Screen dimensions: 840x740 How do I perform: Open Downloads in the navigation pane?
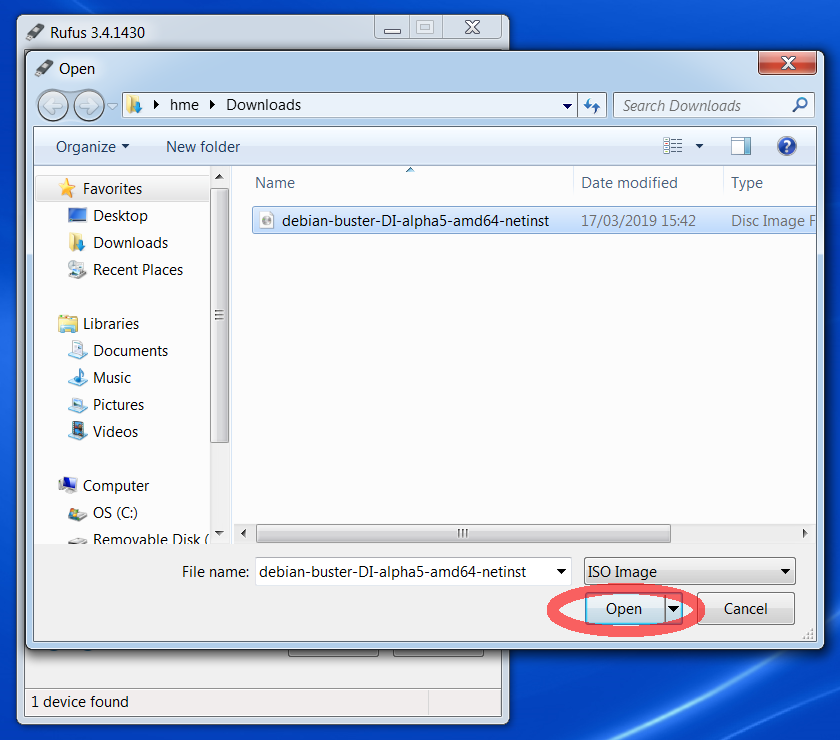(131, 243)
